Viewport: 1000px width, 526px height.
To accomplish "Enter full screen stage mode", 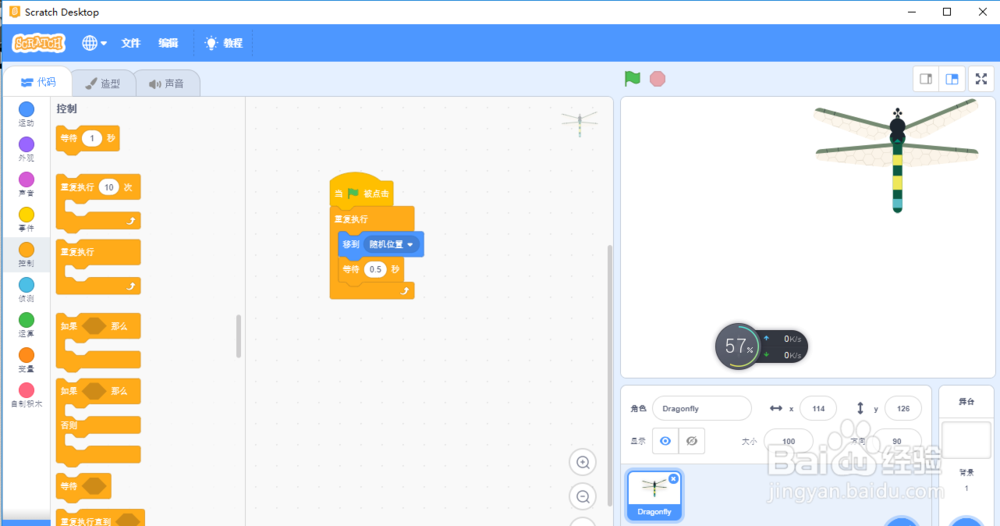I will [982, 79].
